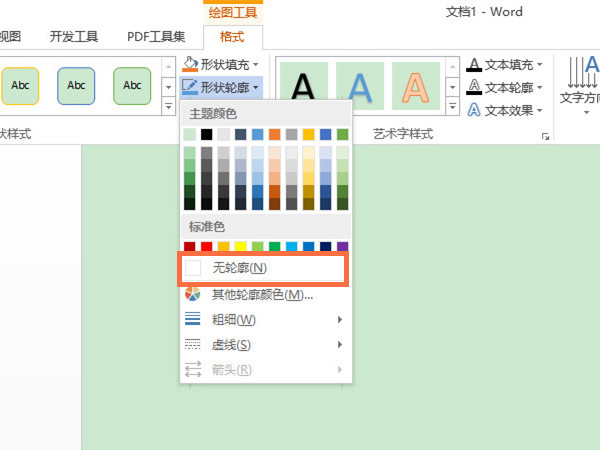This screenshot has width=600, height=450.
Task: Open the WordArt styles dialog launcher
Action: pos(546,136)
